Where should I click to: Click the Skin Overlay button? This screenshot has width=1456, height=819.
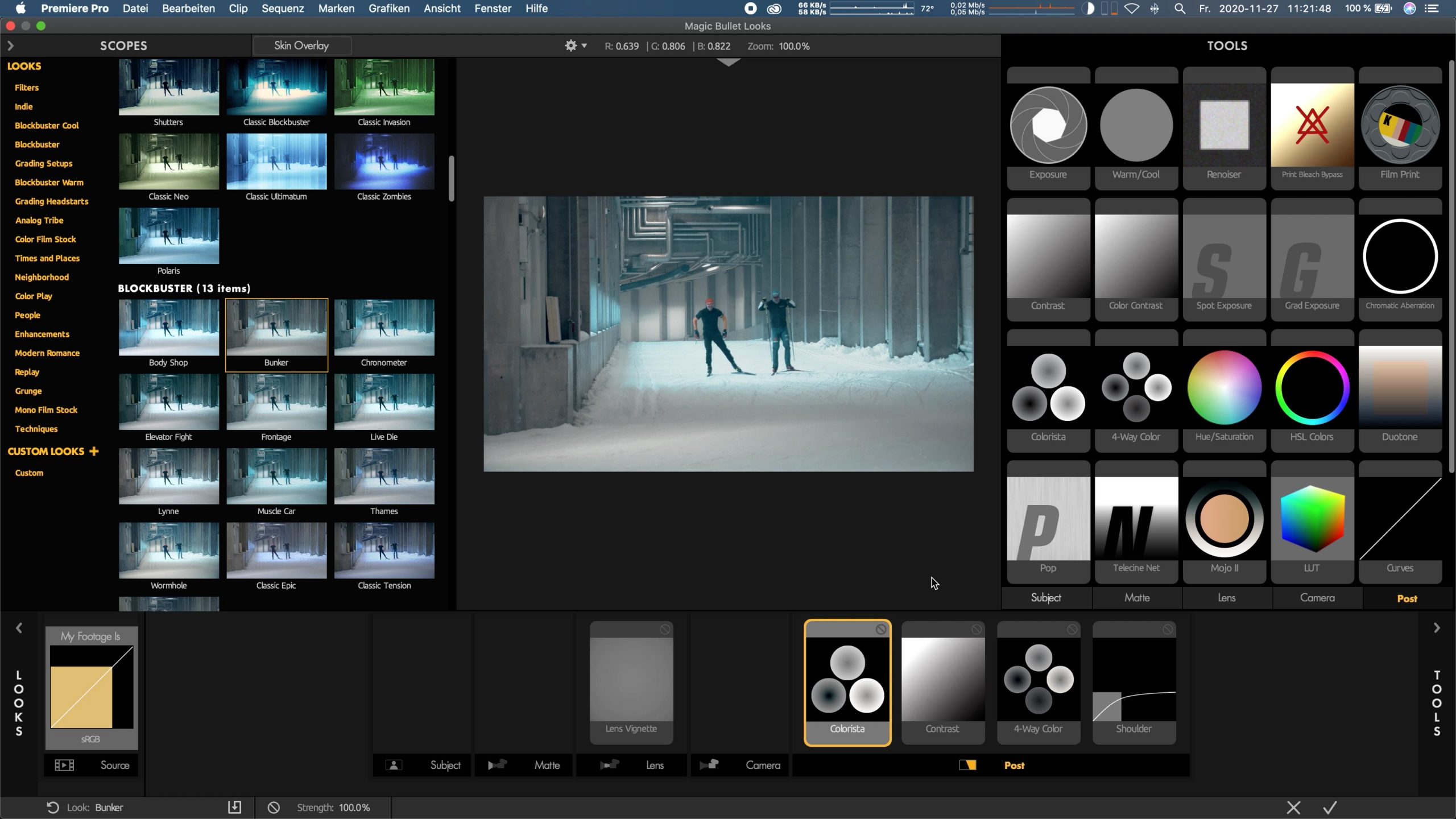pos(301,45)
